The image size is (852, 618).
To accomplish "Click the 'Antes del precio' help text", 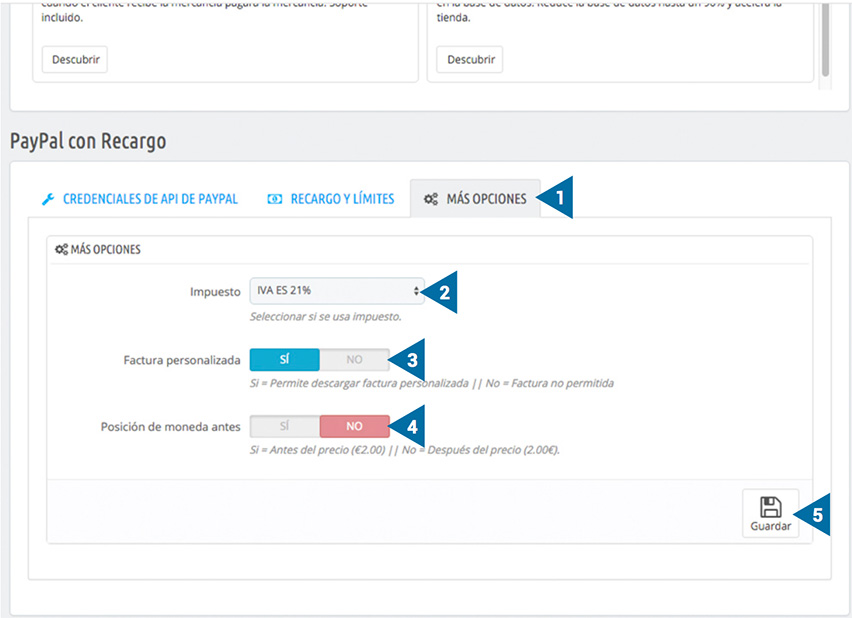I will (405, 450).
